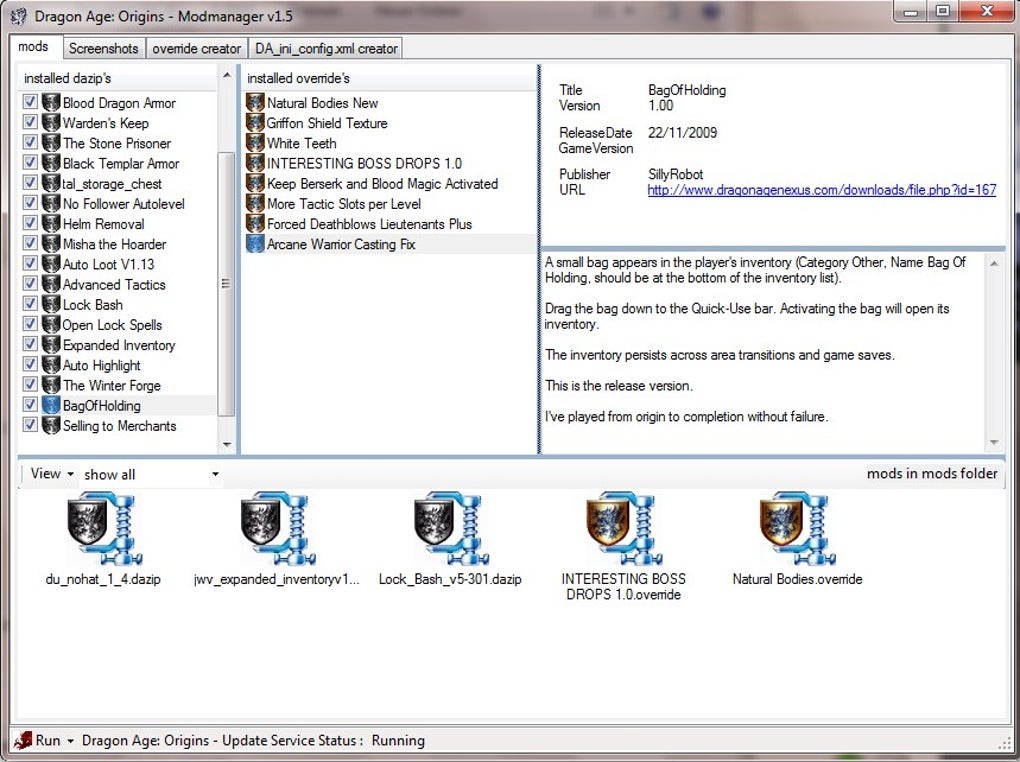
Task: Select the Selling to Merchants list entry
Action: [x=120, y=426]
